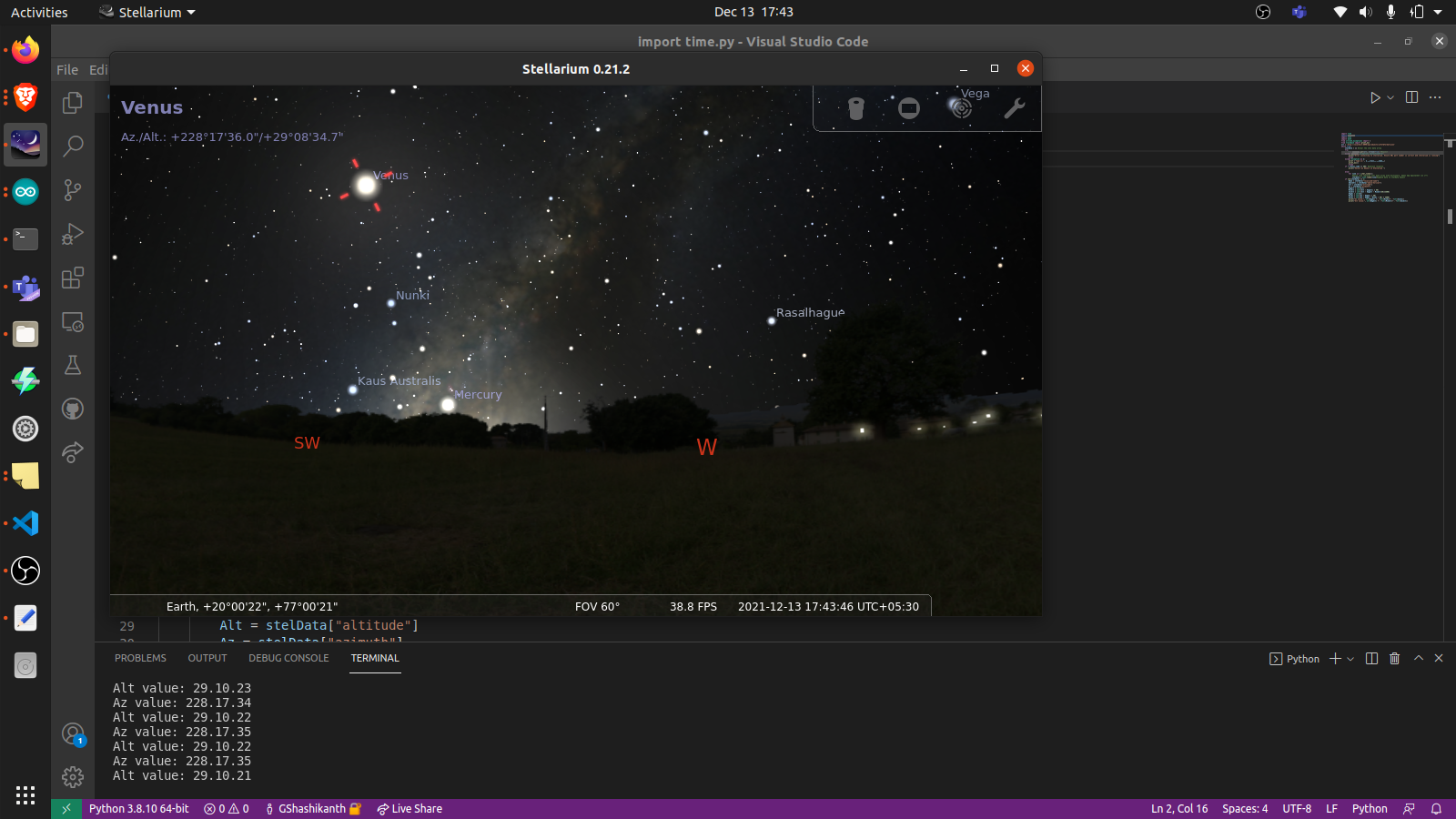Click the observer location icon in Stellarium toolbar

click(855, 107)
